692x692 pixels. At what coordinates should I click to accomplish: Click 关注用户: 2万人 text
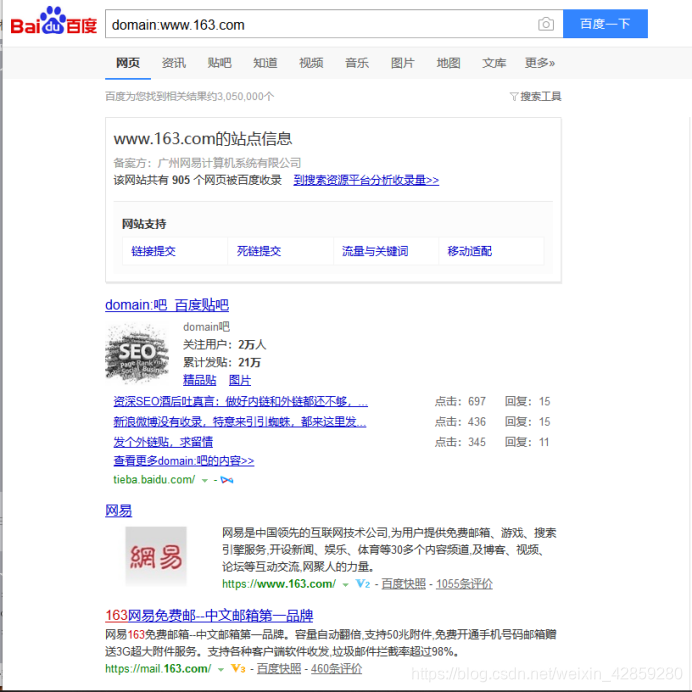pyautogui.click(x=225, y=344)
